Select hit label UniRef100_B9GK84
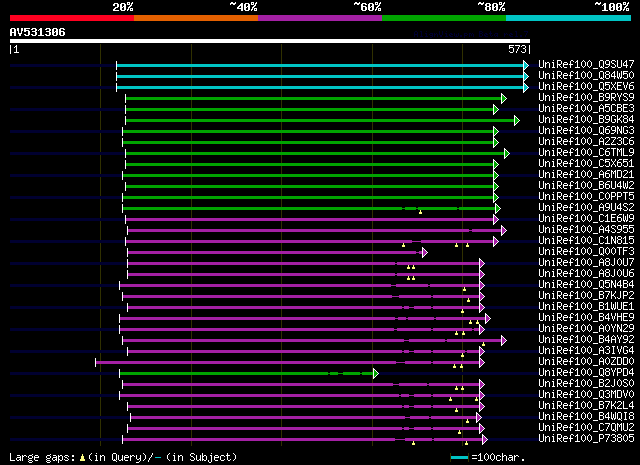The height and width of the screenshot is (465, 640). [586, 119]
